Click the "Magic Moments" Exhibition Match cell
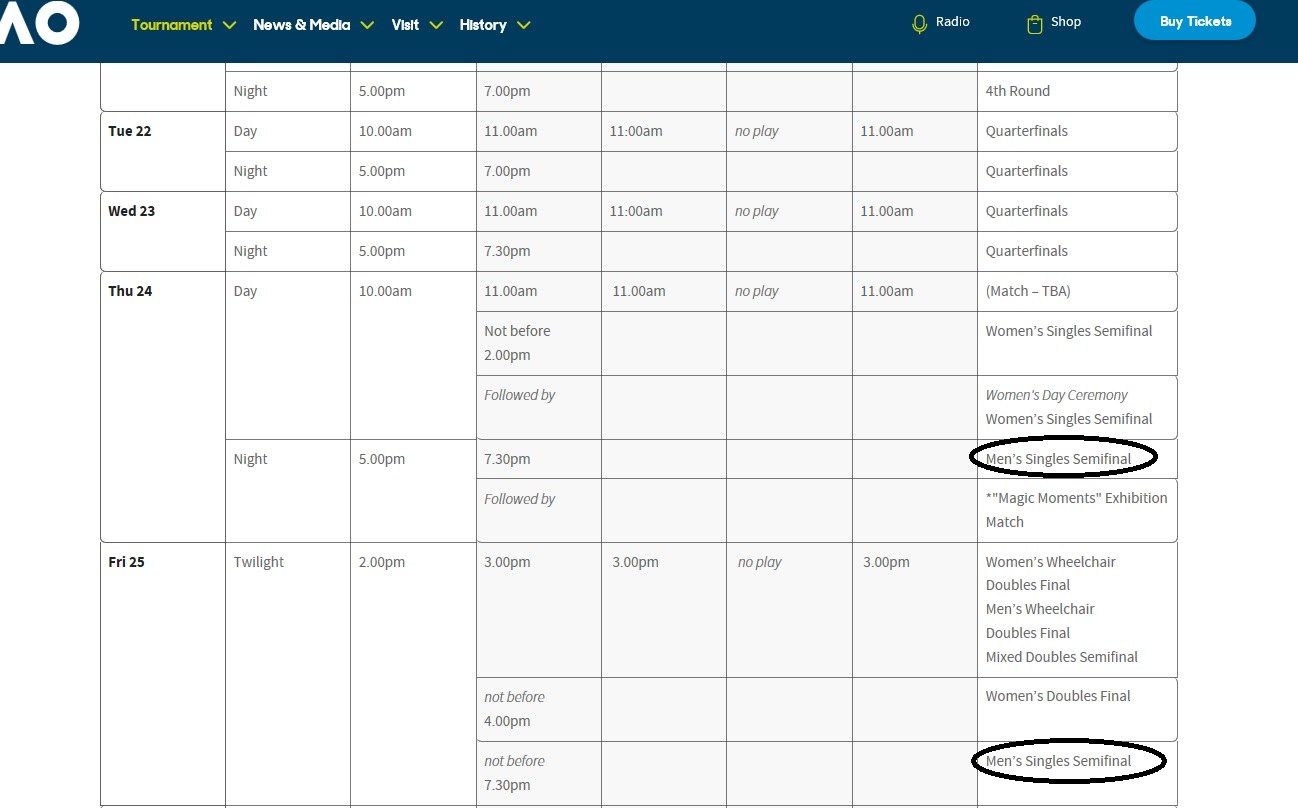 pos(1076,510)
